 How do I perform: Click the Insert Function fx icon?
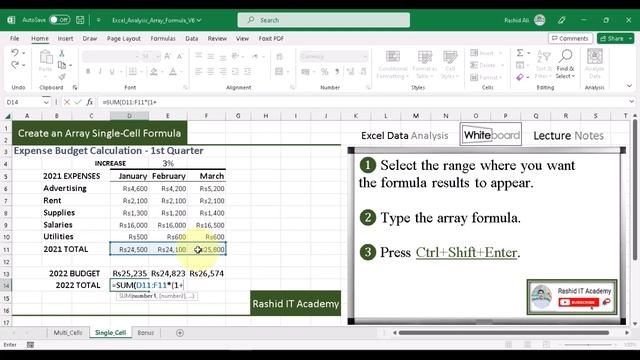pos(90,102)
